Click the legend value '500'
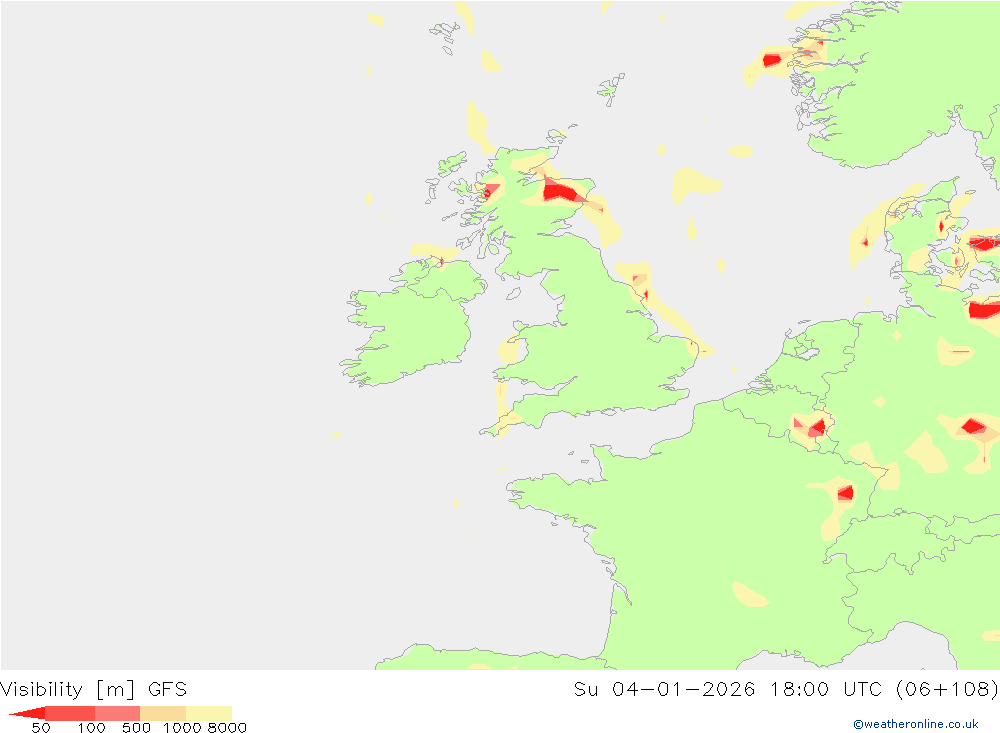 pyautogui.click(x=136, y=728)
